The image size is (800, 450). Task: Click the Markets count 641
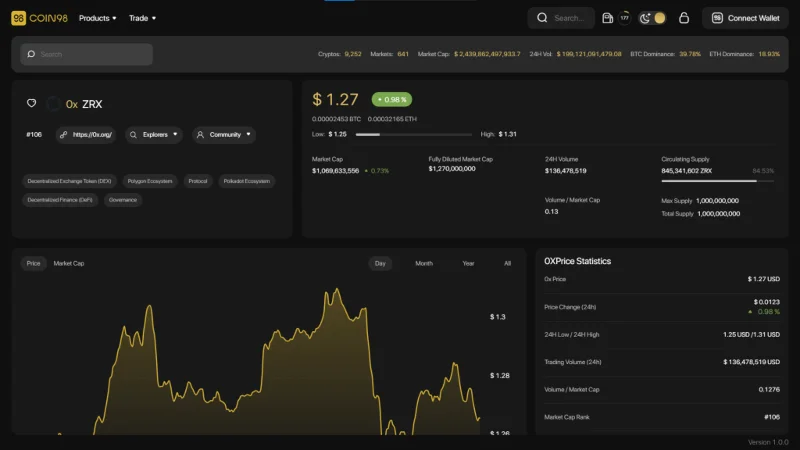pos(403,54)
